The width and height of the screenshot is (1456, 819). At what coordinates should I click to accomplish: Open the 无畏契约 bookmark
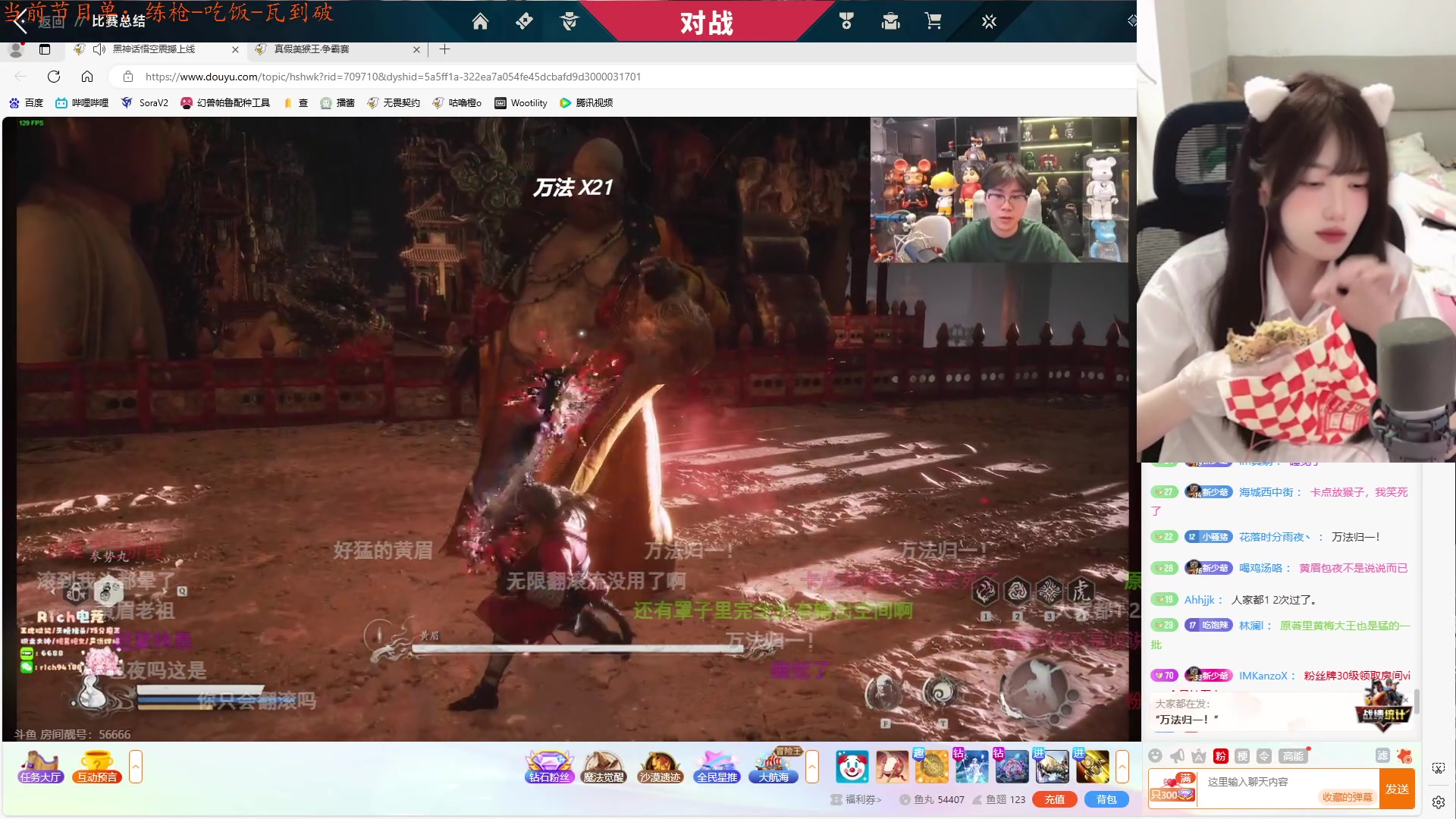pos(394,103)
